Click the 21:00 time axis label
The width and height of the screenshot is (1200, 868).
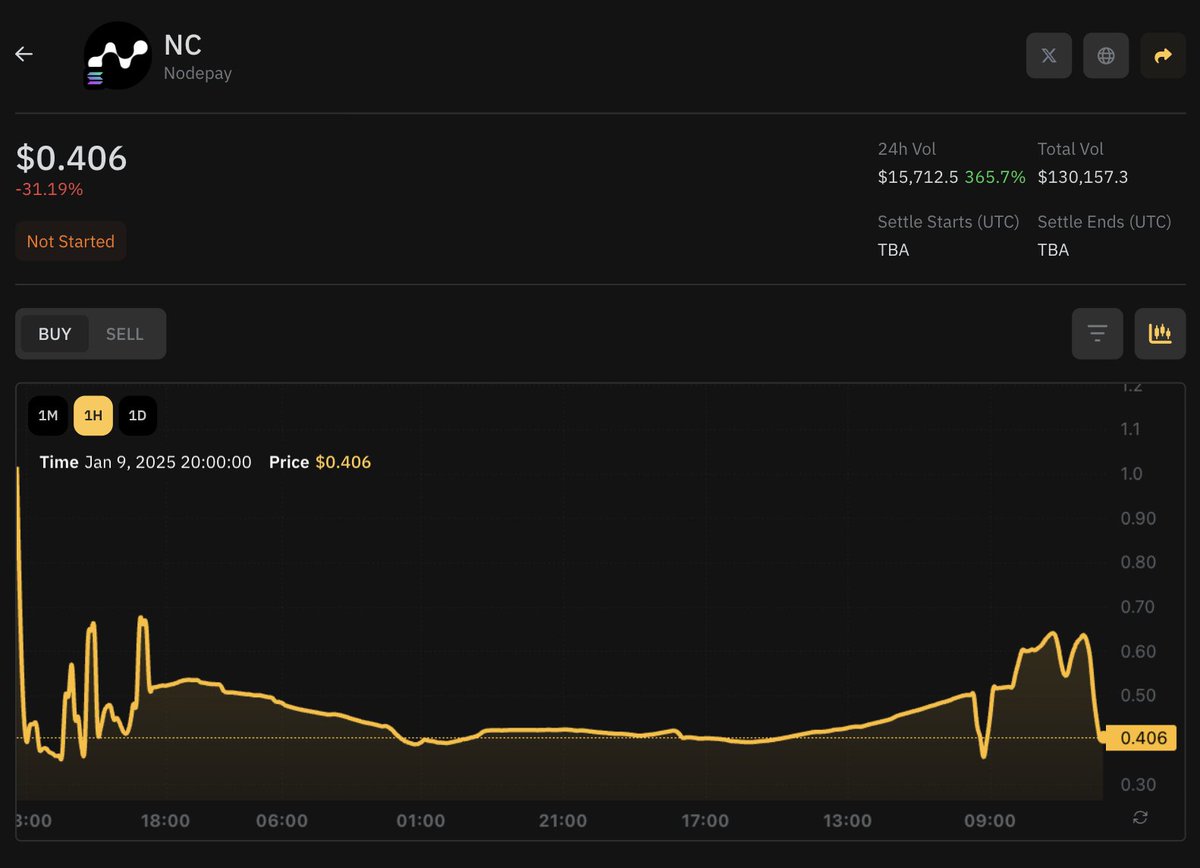point(563,821)
